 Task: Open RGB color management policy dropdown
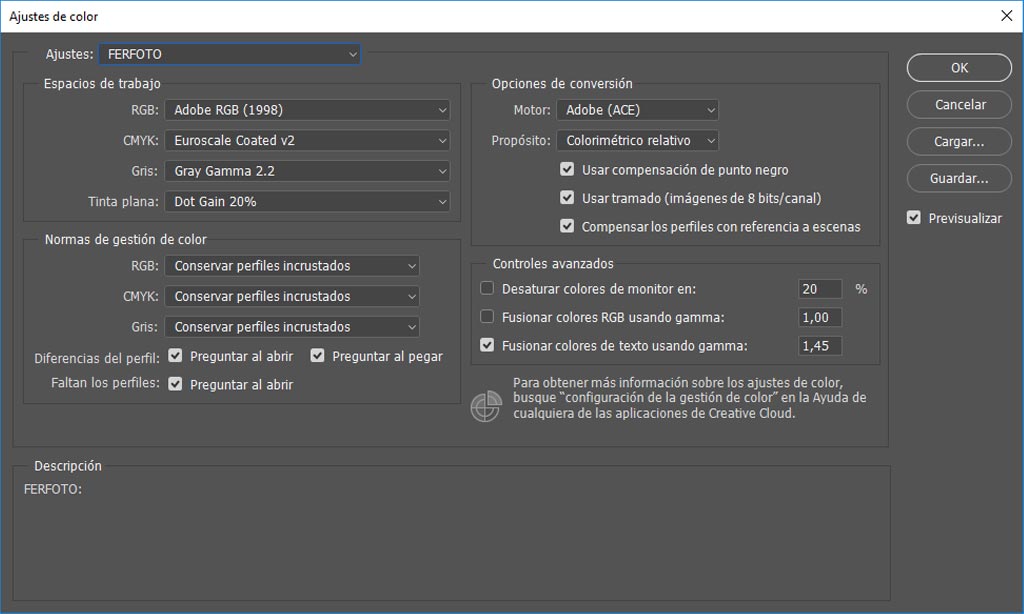tap(292, 266)
